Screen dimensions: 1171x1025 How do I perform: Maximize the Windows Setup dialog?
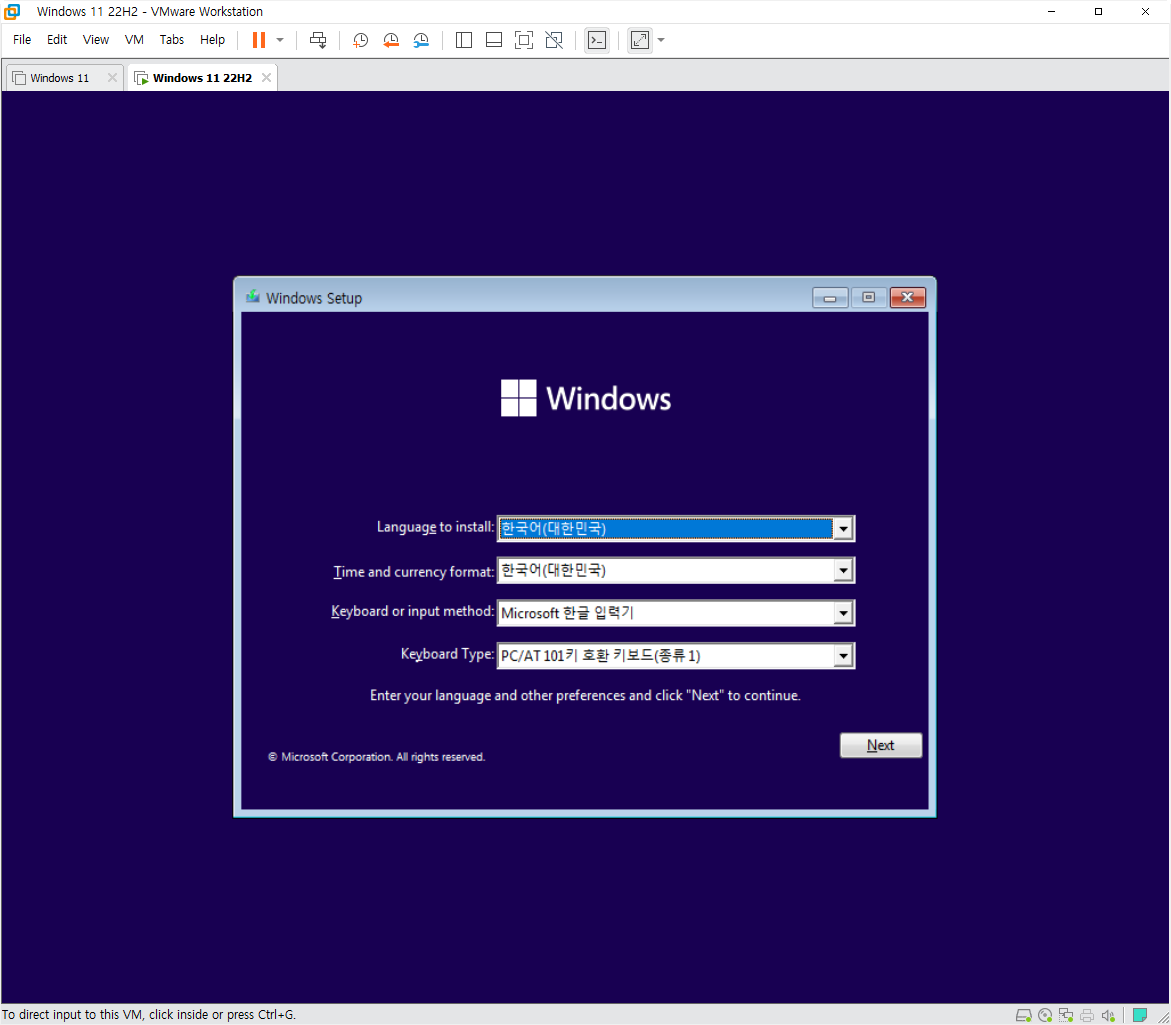(869, 298)
